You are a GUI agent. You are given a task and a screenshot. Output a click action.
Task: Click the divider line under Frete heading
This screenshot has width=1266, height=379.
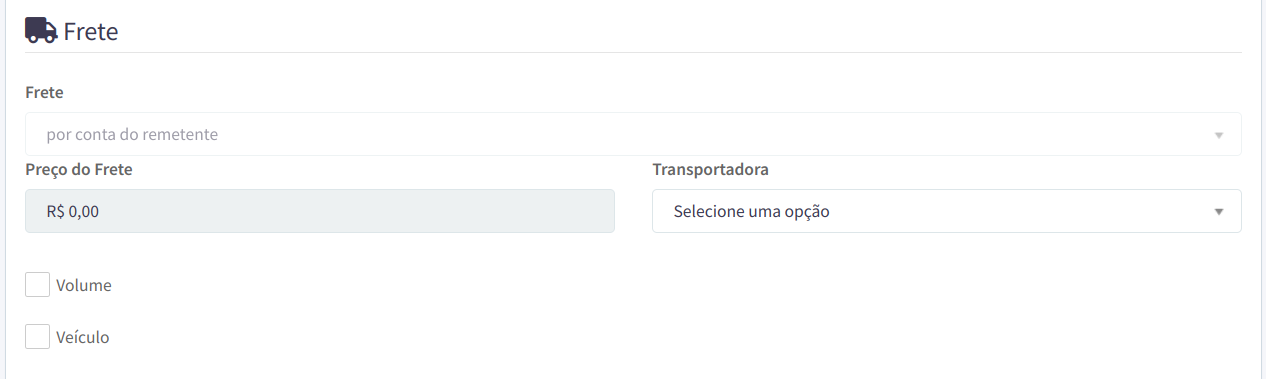click(633, 52)
